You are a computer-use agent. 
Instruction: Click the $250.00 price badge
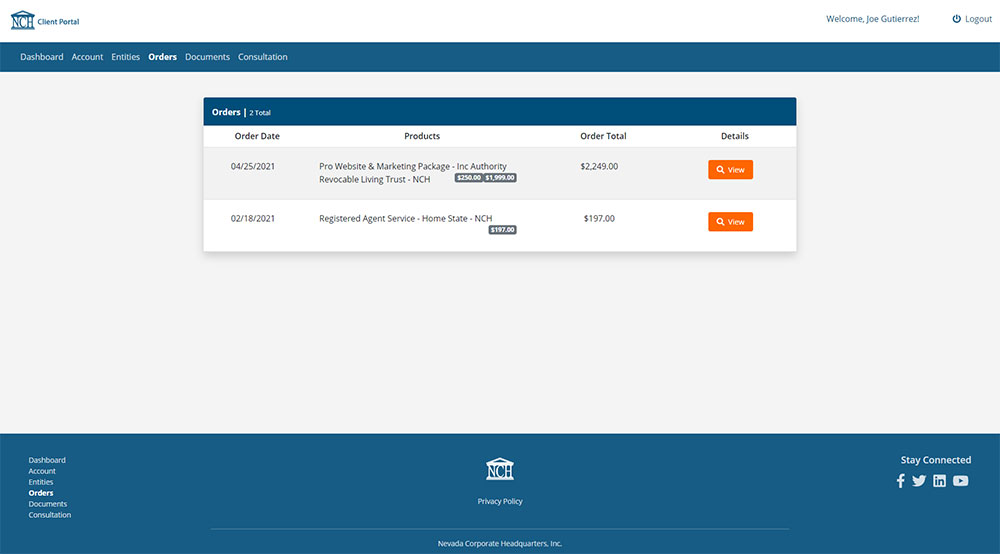(x=469, y=178)
